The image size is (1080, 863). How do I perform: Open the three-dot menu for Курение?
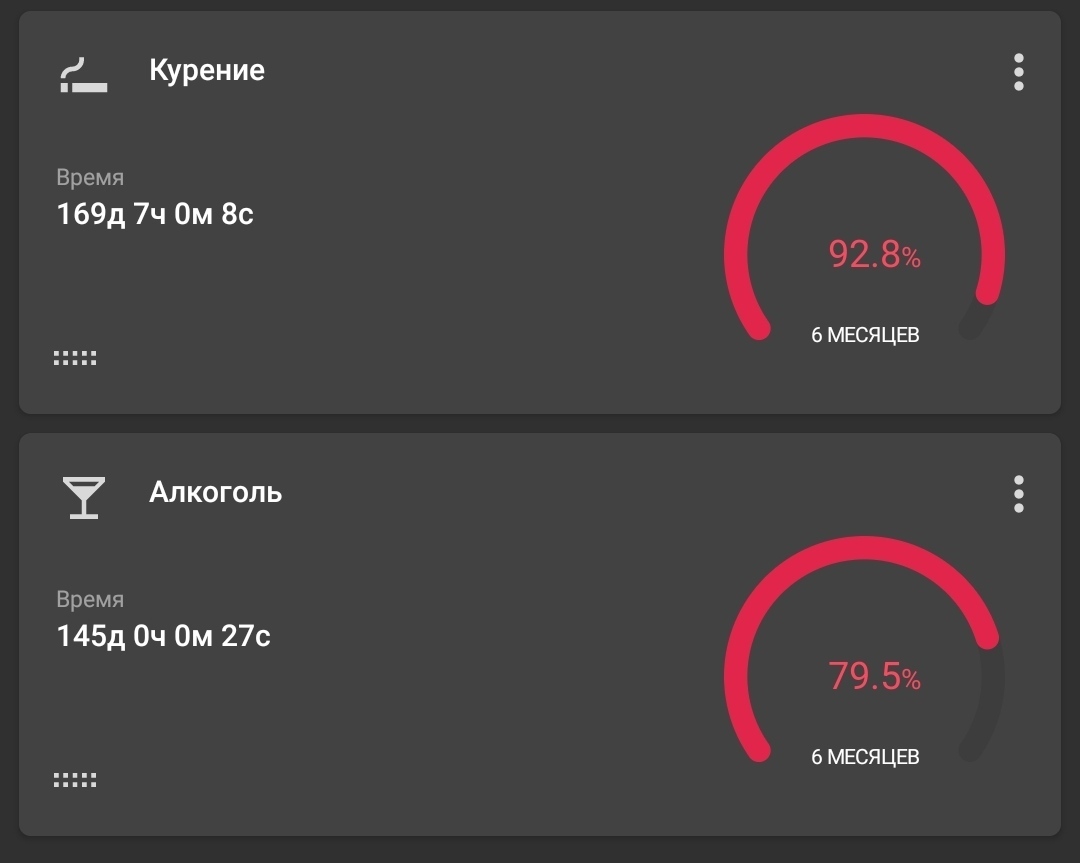coord(1018,73)
